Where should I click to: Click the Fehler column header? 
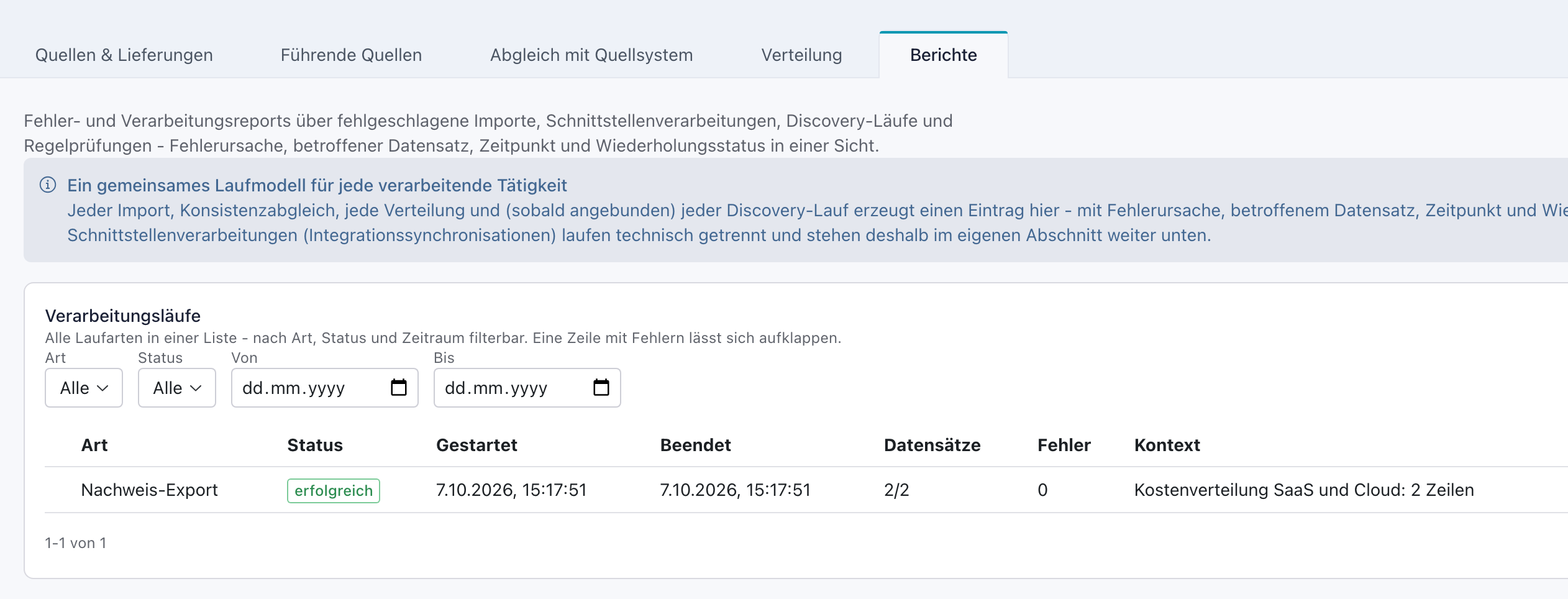point(1064,445)
